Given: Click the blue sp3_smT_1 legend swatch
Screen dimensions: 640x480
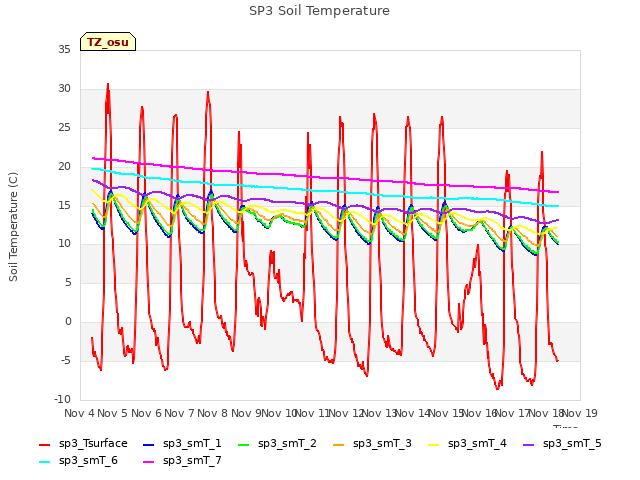Looking at the screenshot, I should pos(149,444).
